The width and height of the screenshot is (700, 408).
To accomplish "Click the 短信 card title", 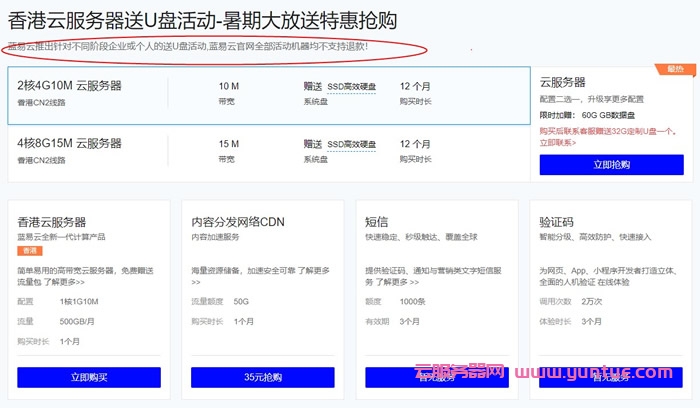I will click(x=376, y=221).
